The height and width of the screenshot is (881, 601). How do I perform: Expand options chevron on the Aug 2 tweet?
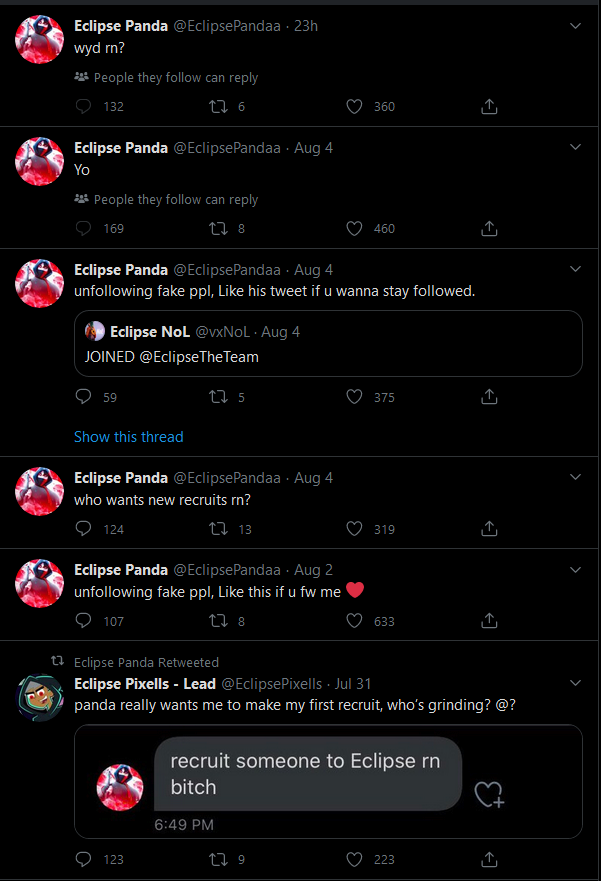click(x=575, y=570)
